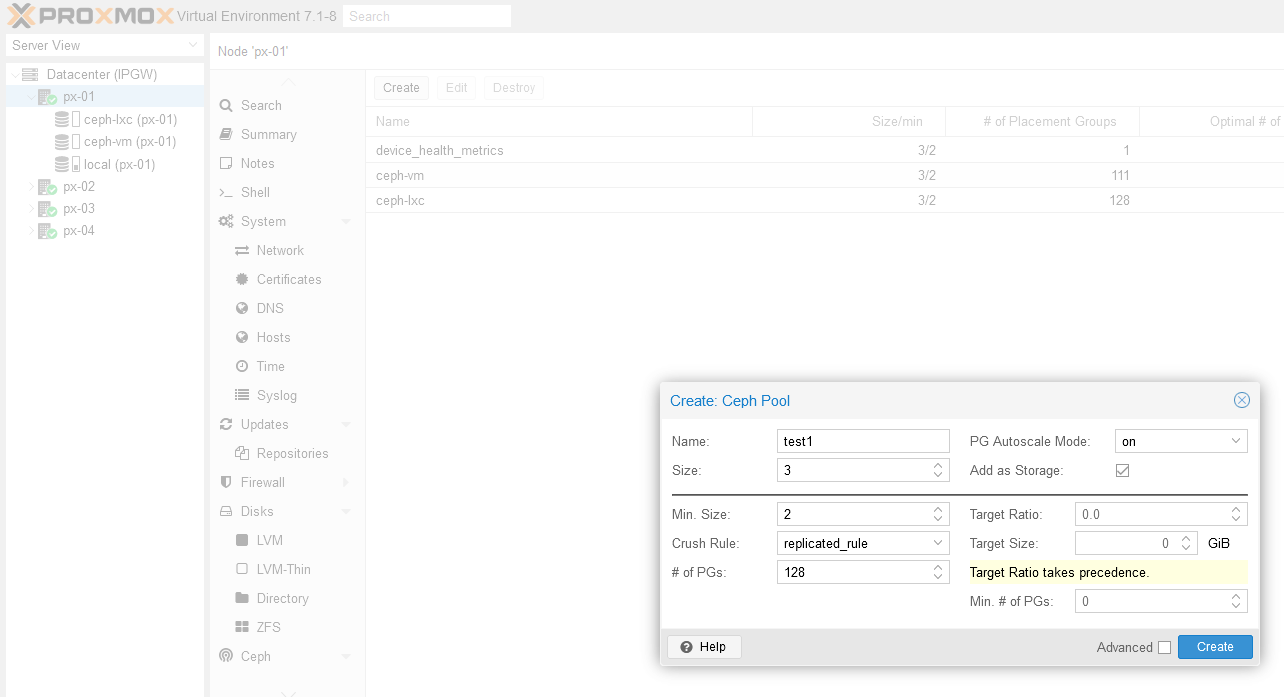Click the Firewall shield icon

(226, 482)
